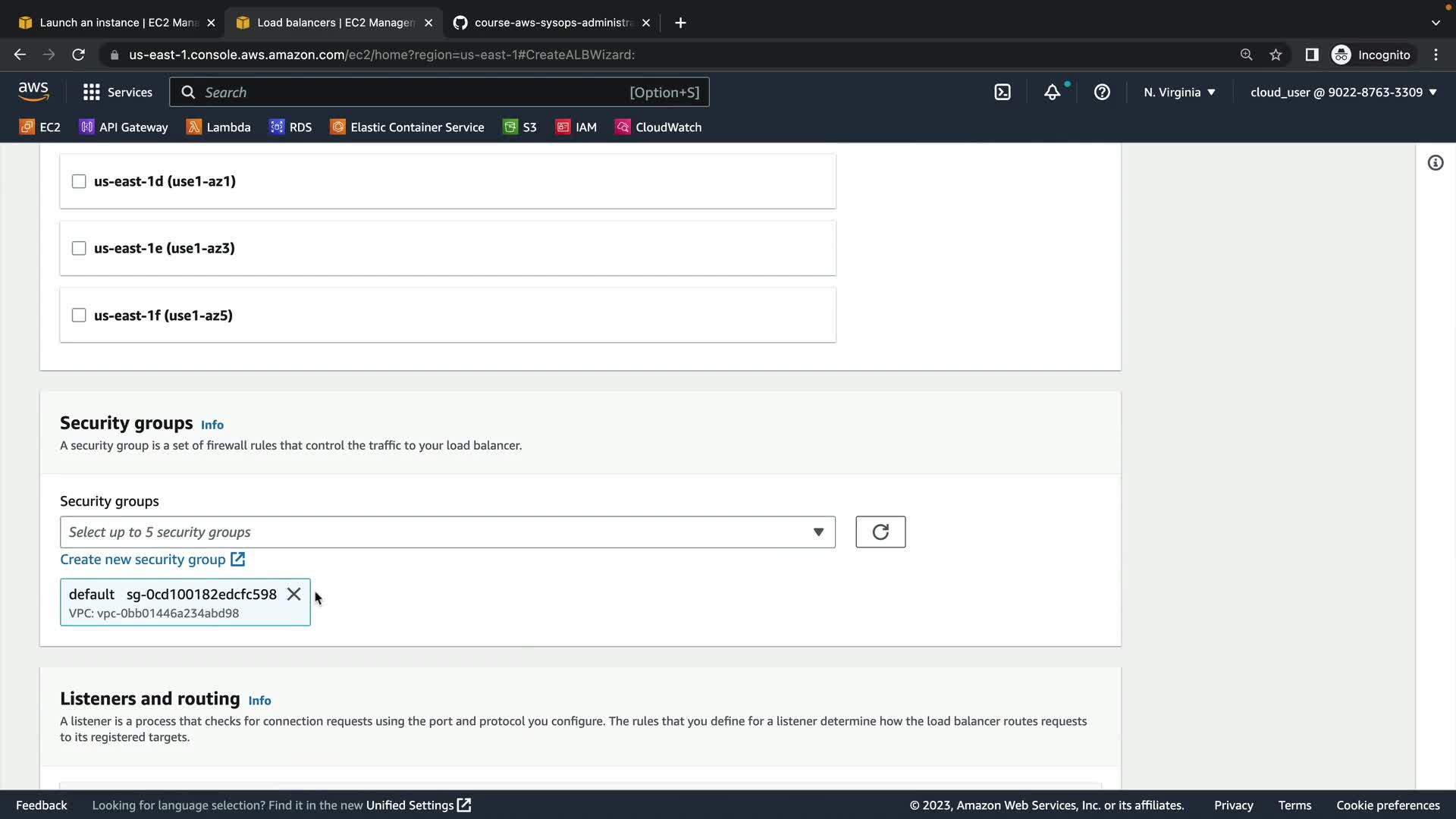1456x819 pixels.
Task: Expand the cloud_user account menu
Action: point(1343,93)
